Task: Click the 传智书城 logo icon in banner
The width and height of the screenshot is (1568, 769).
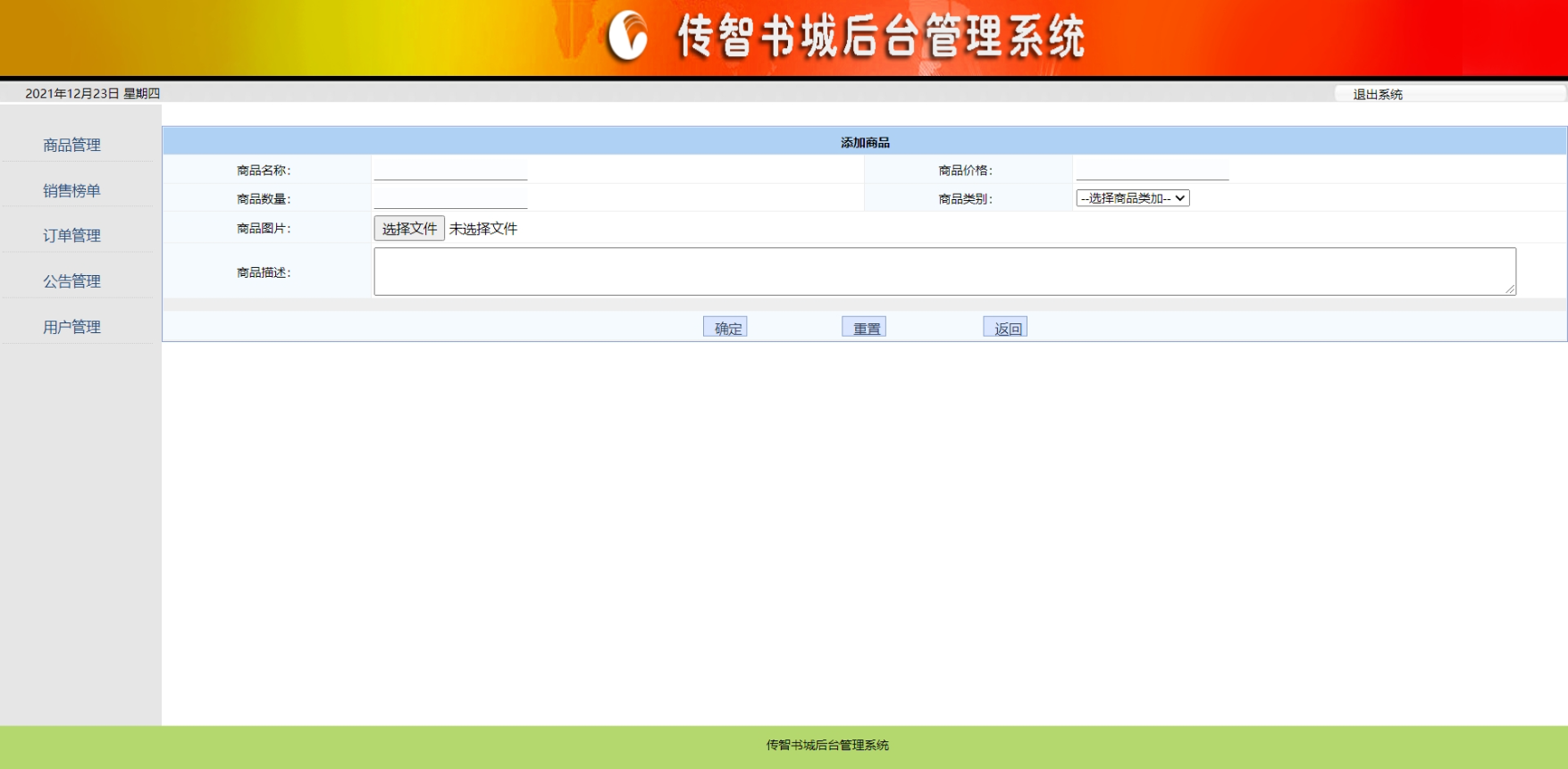Action: pyautogui.click(x=627, y=36)
